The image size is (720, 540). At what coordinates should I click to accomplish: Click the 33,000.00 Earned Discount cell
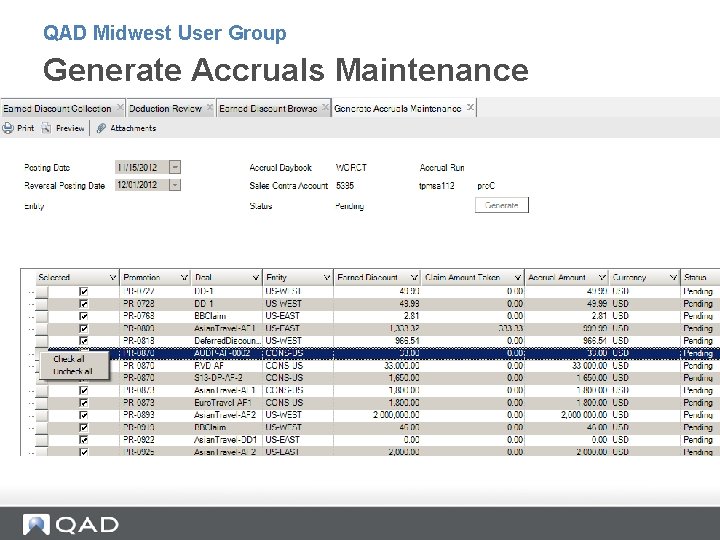pyautogui.click(x=377, y=366)
